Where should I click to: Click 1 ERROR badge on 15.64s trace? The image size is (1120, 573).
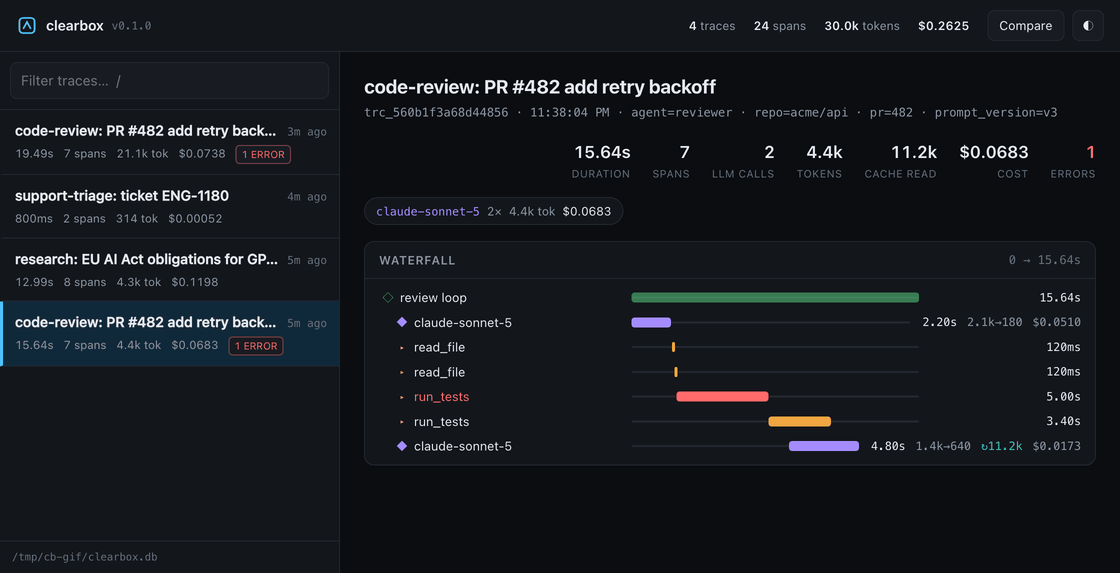coord(256,346)
